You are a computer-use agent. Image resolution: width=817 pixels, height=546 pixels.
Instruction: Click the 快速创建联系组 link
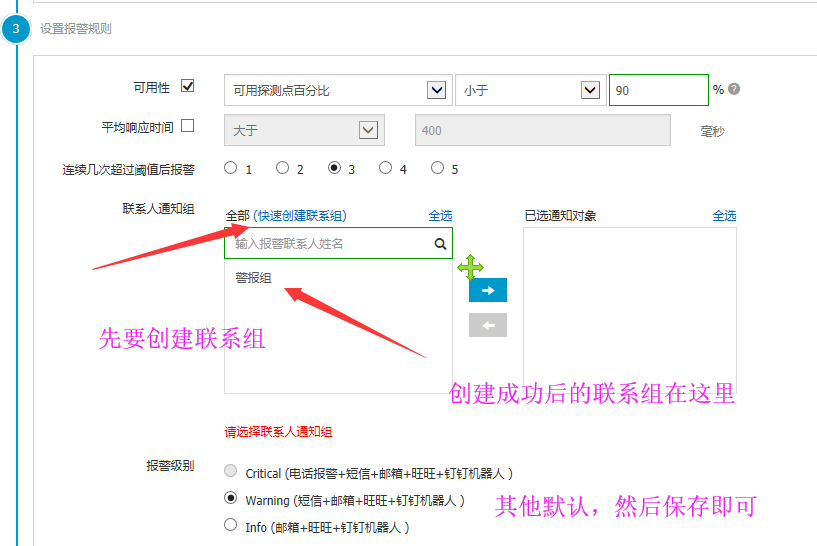pos(300,216)
